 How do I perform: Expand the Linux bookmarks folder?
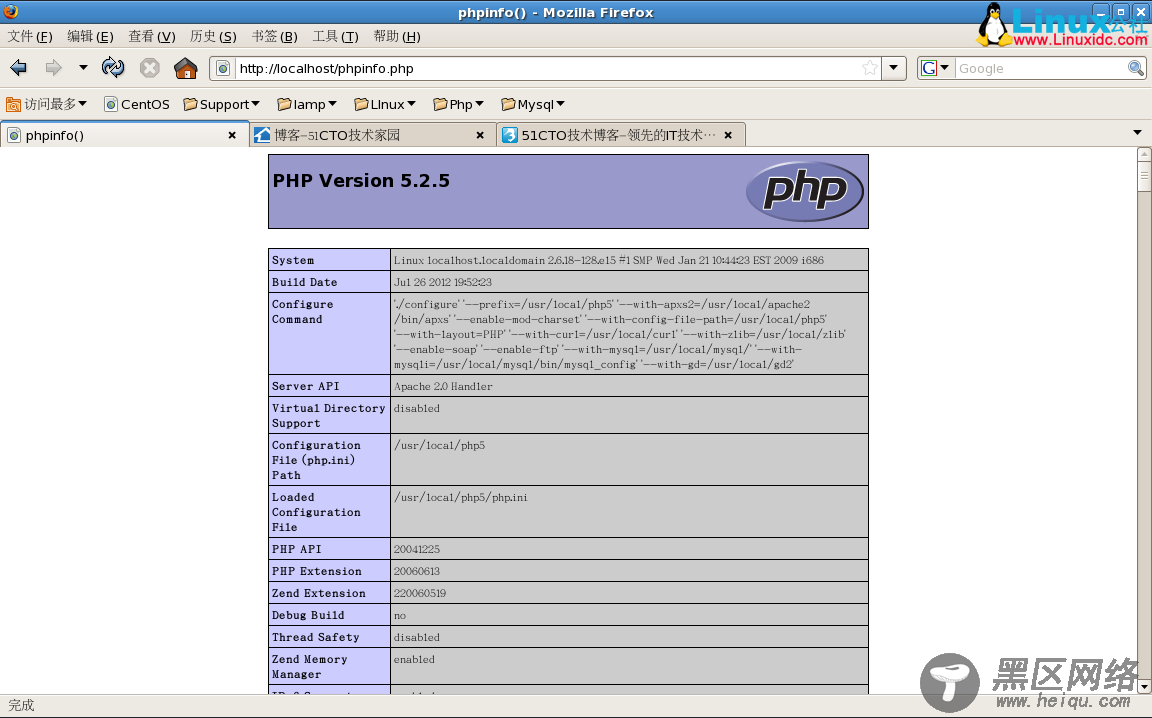click(385, 104)
